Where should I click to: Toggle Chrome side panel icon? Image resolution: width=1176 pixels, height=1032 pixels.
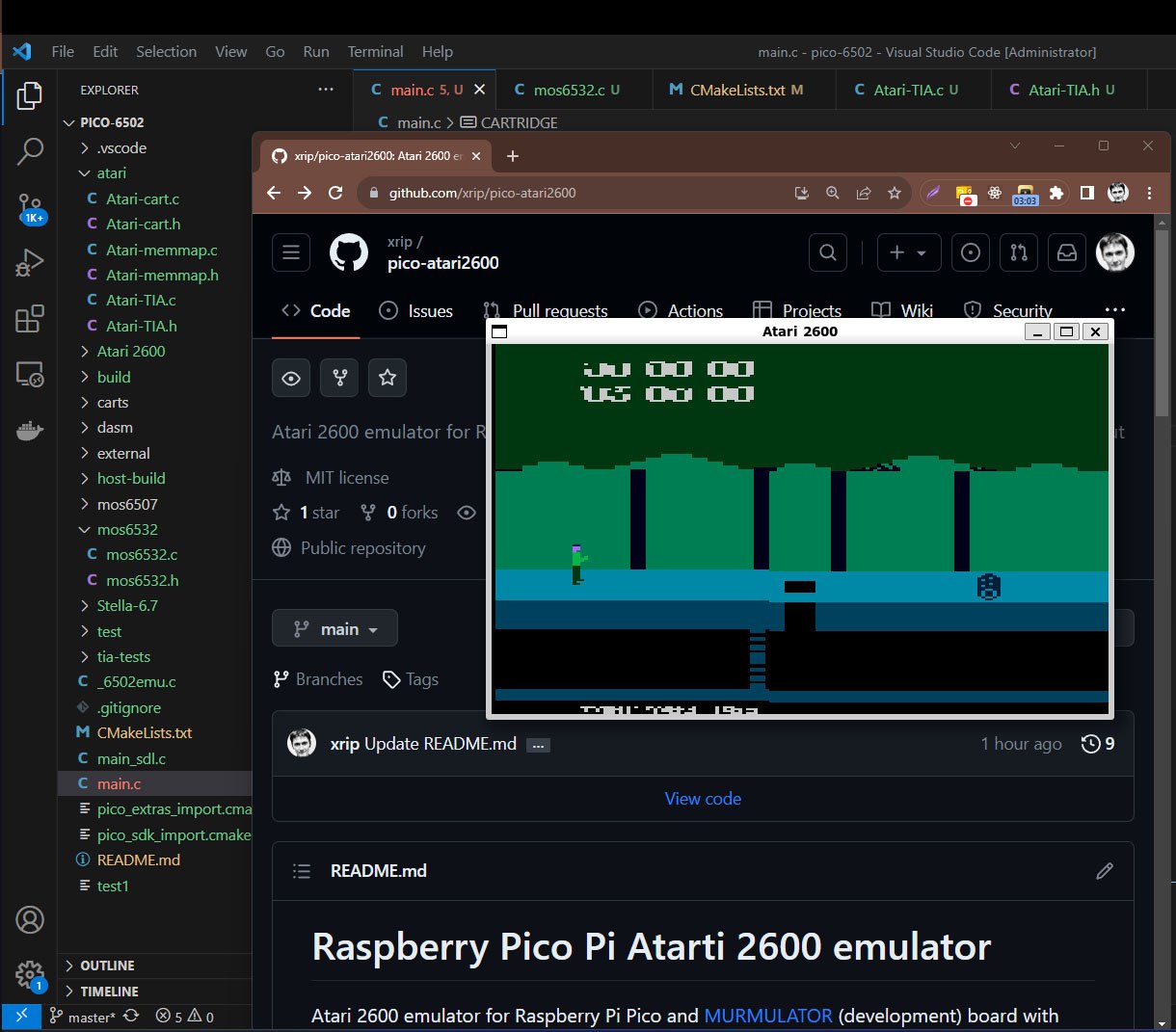(x=1087, y=193)
